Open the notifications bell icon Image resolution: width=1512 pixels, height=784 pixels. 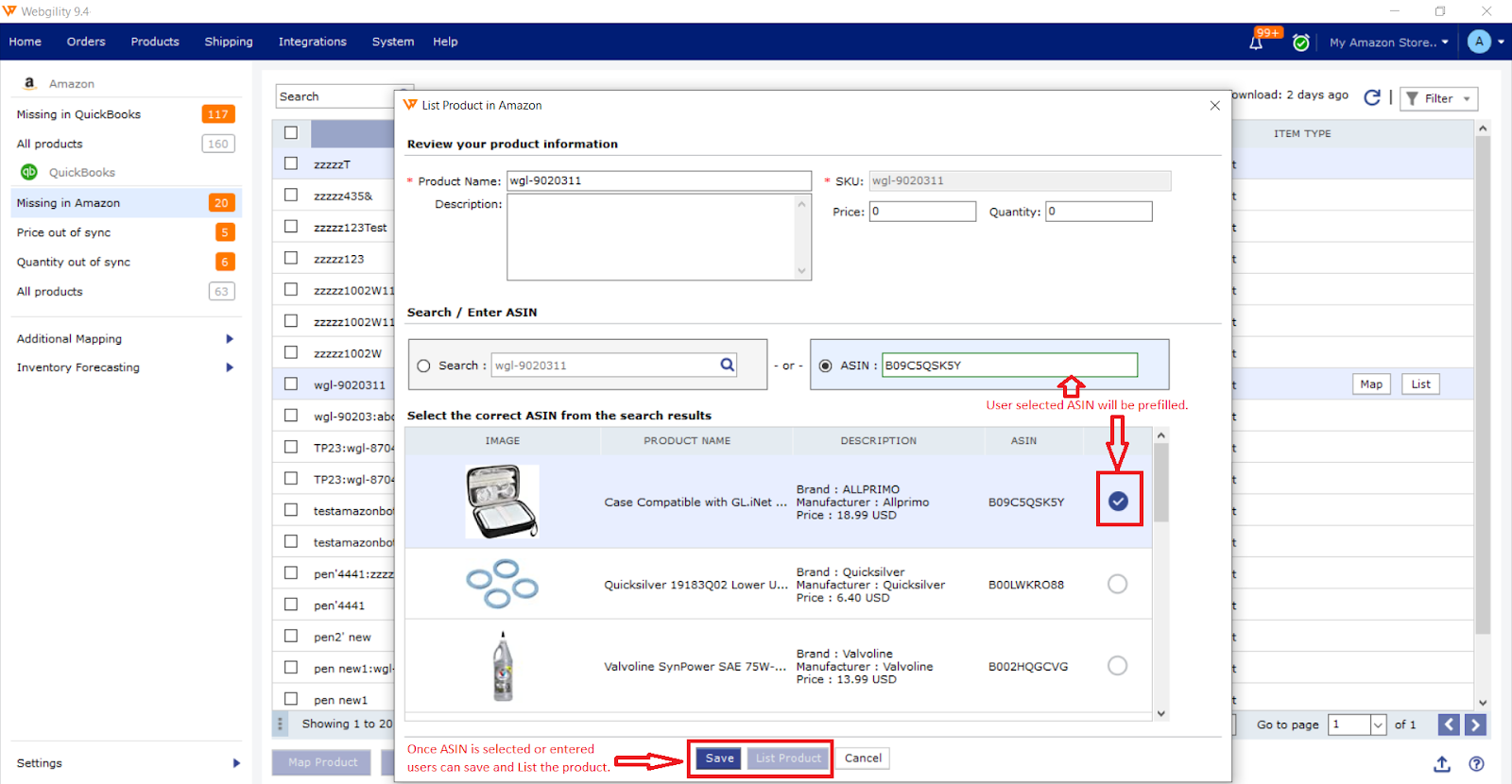click(x=1256, y=43)
